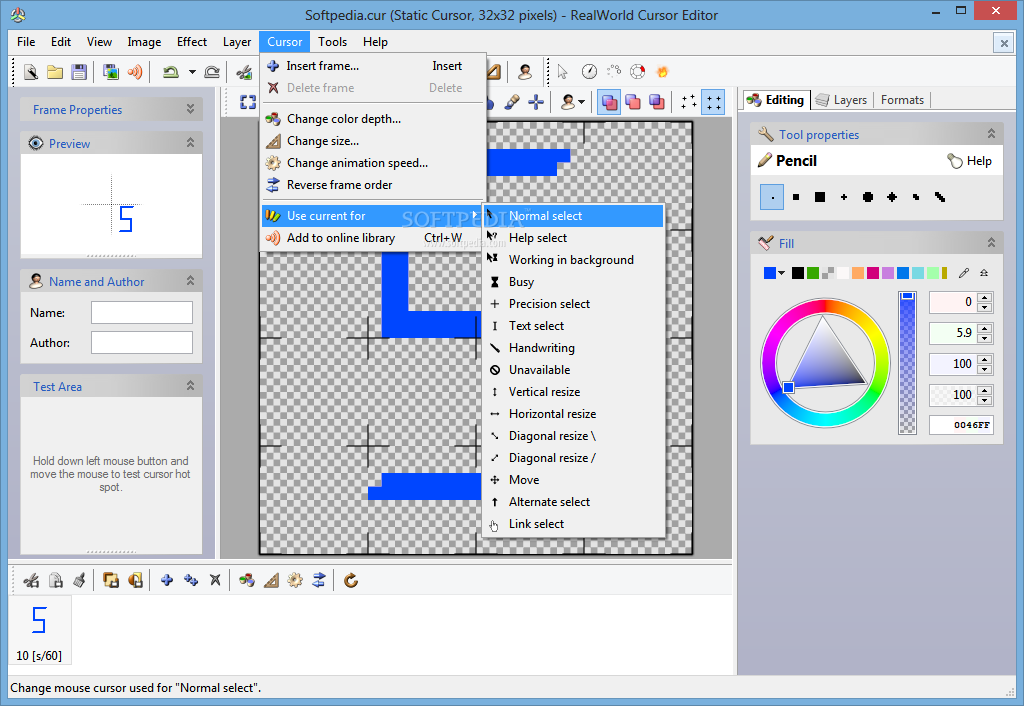This screenshot has width=1024, height=706.
Task: Select the round circle pencil tip
Action: coord(868,197)
